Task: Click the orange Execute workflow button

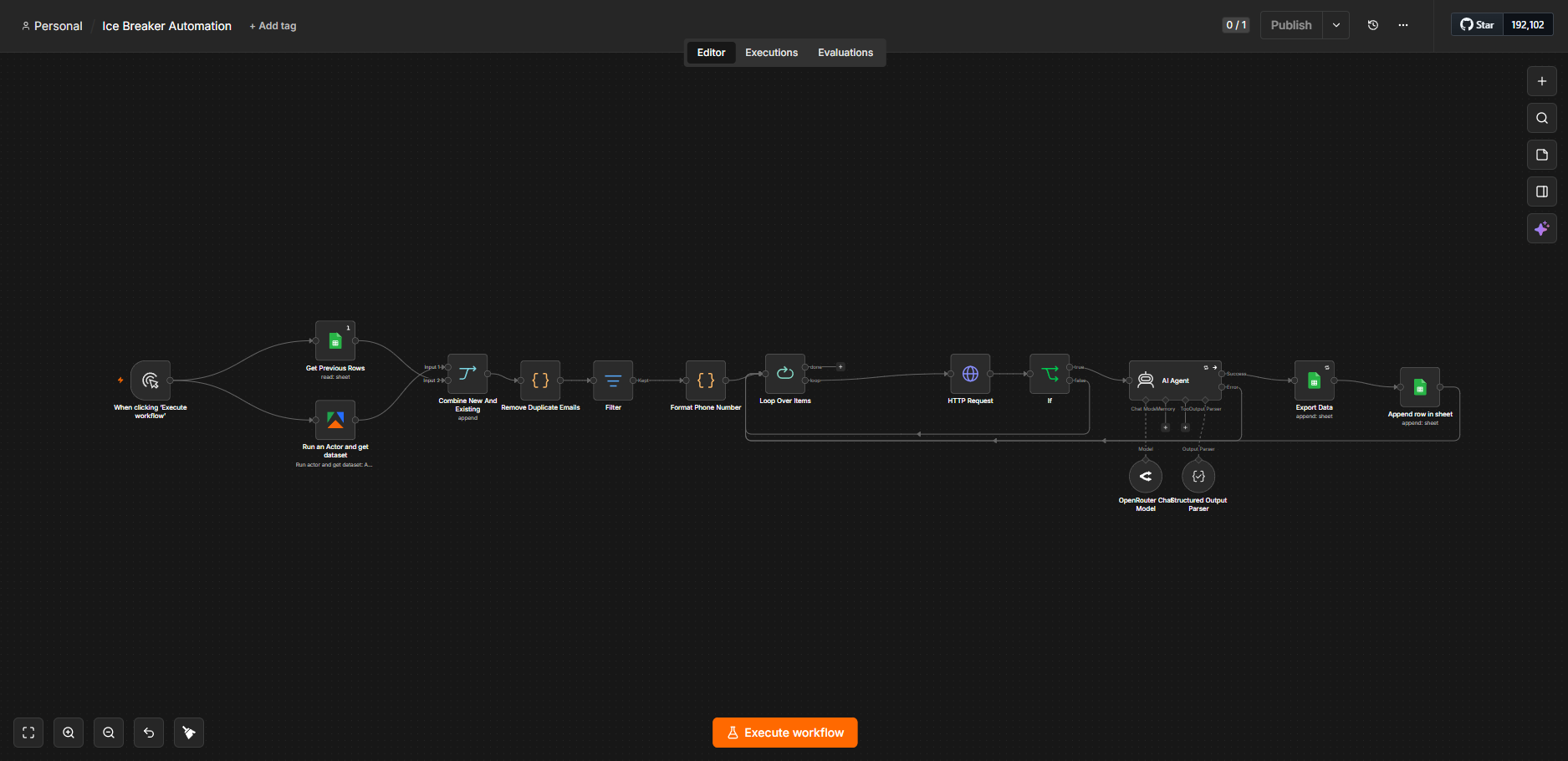Action: pos(785,733)
